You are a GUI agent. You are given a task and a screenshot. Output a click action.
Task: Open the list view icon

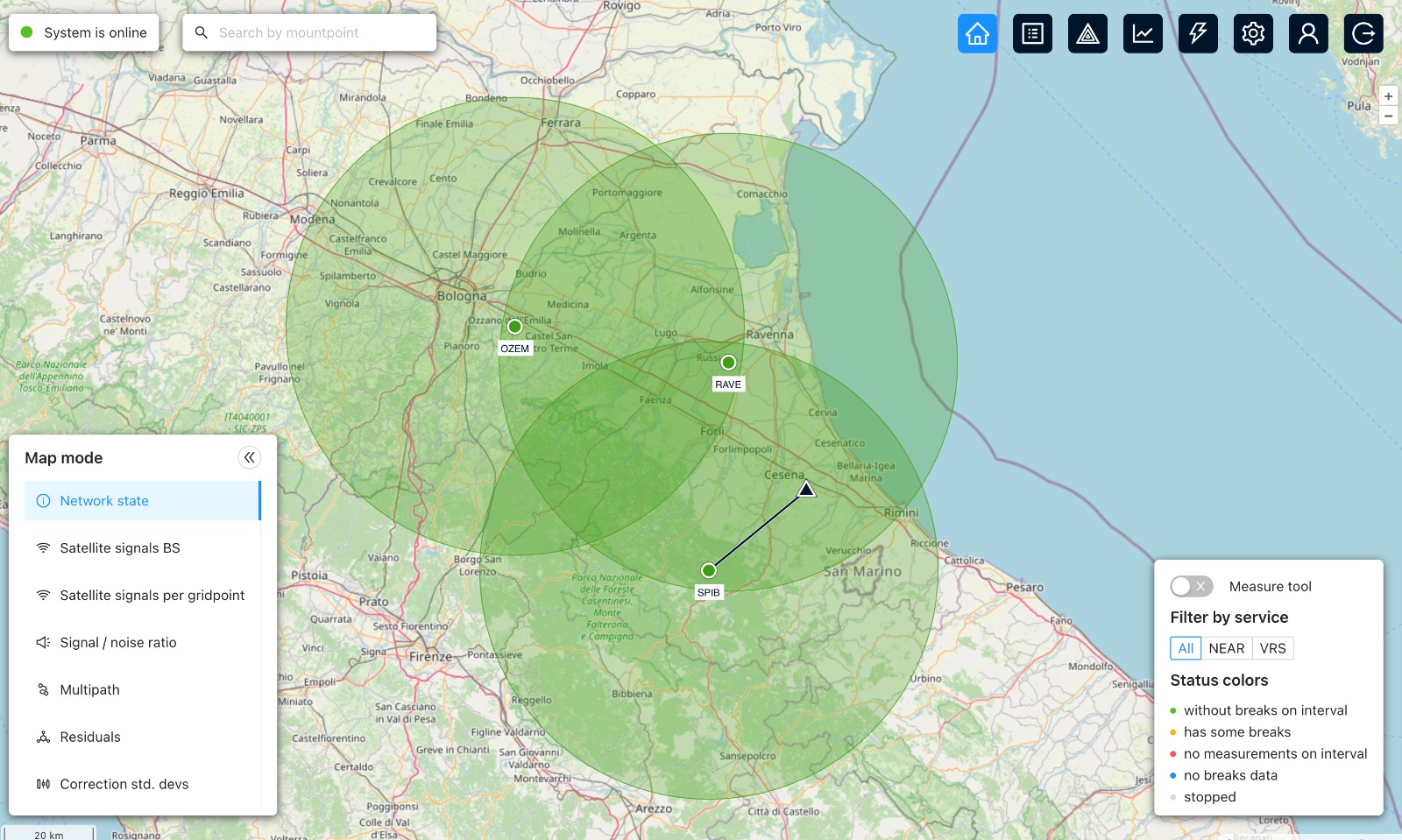coord(1032,34)
